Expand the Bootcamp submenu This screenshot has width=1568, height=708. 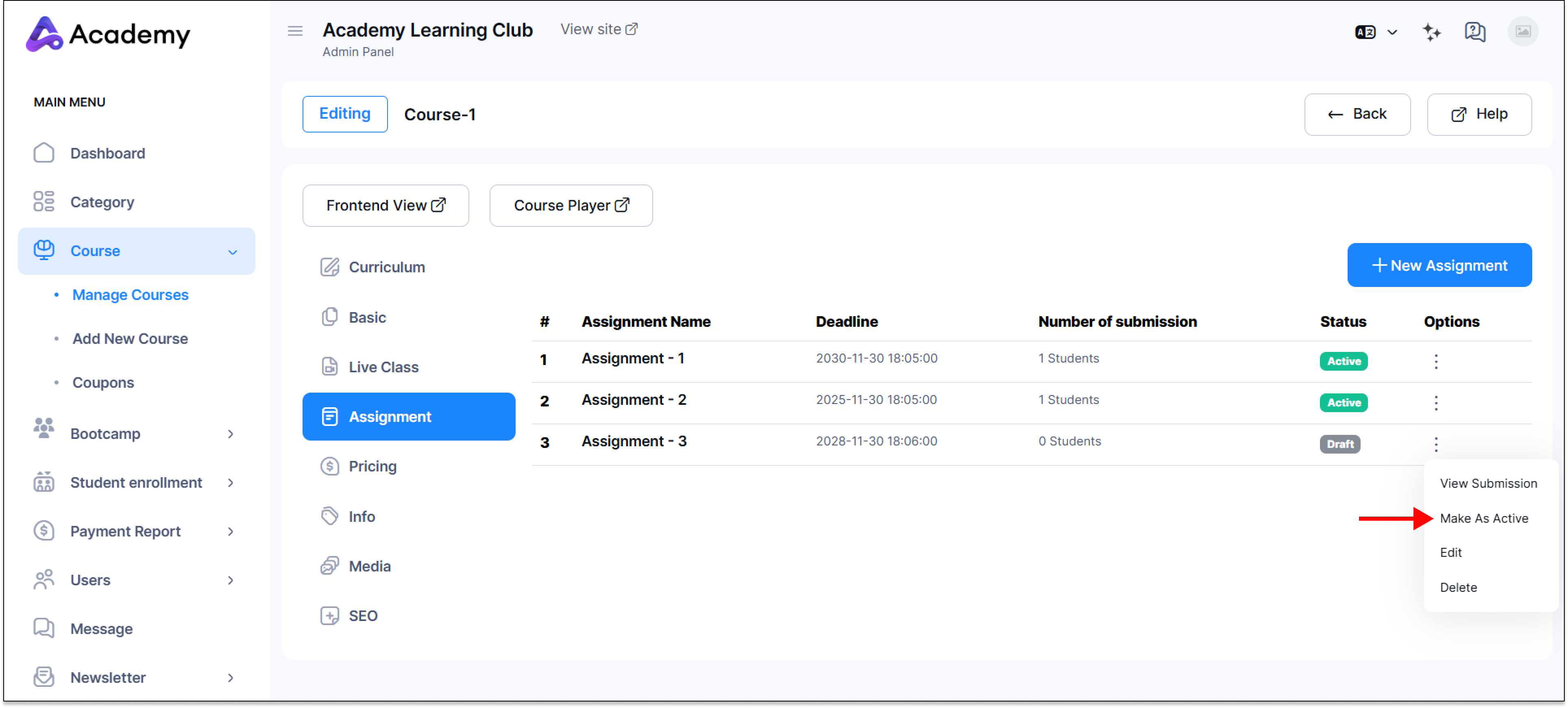click(x=231, y=434)
